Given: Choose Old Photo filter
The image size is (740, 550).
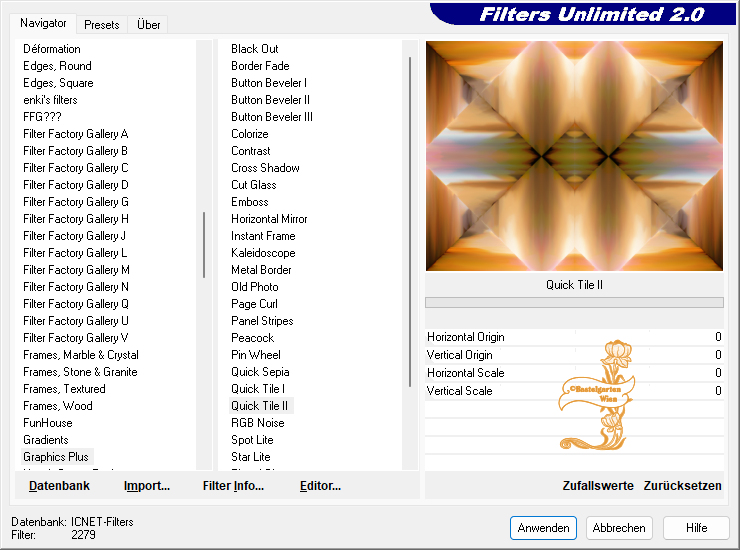Looking at the screenshot, I should [254, 287].
